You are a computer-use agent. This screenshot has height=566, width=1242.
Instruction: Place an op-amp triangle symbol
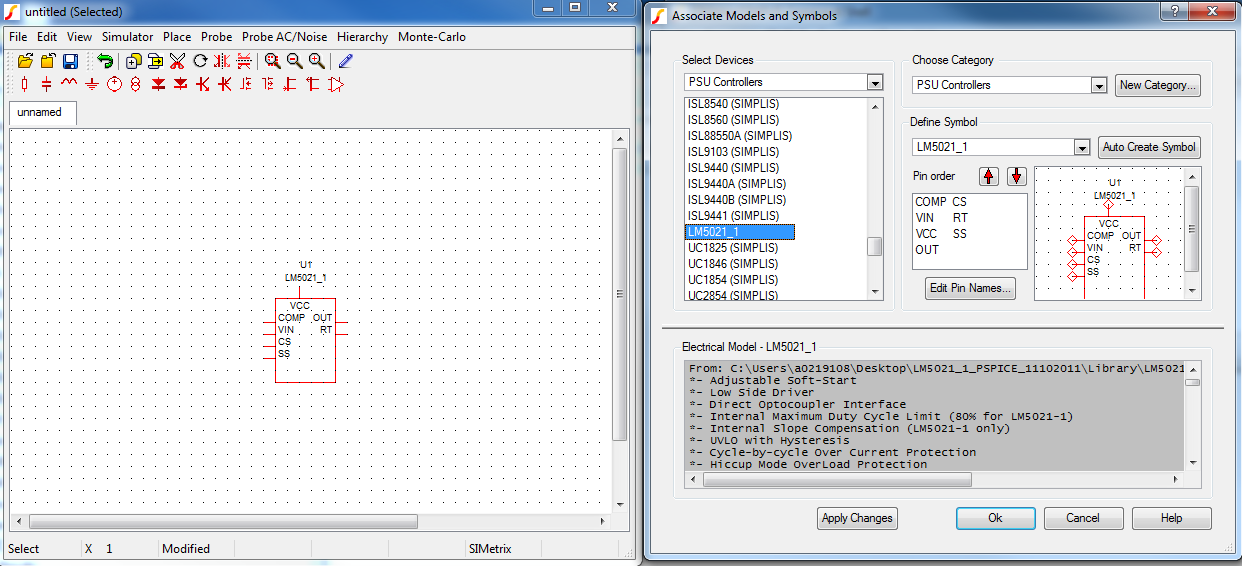coord(336,84)
